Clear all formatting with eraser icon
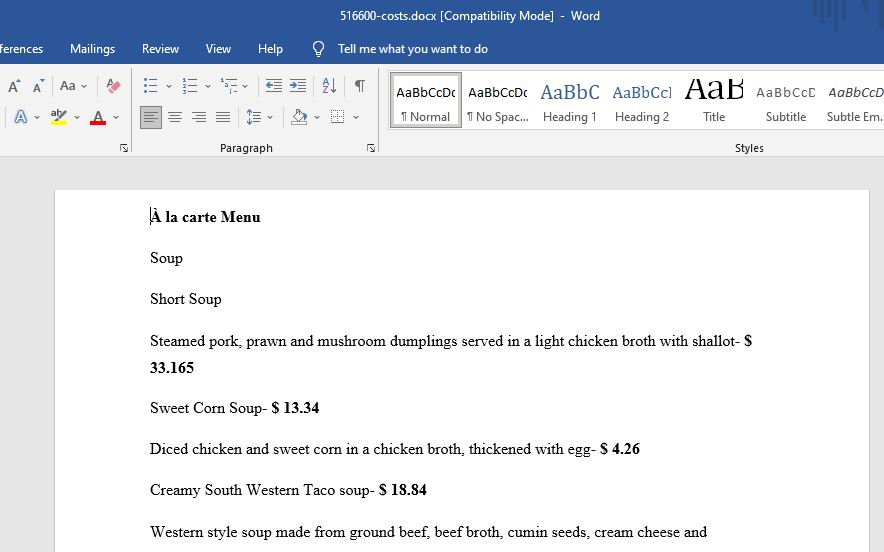 tap(113, 86)
